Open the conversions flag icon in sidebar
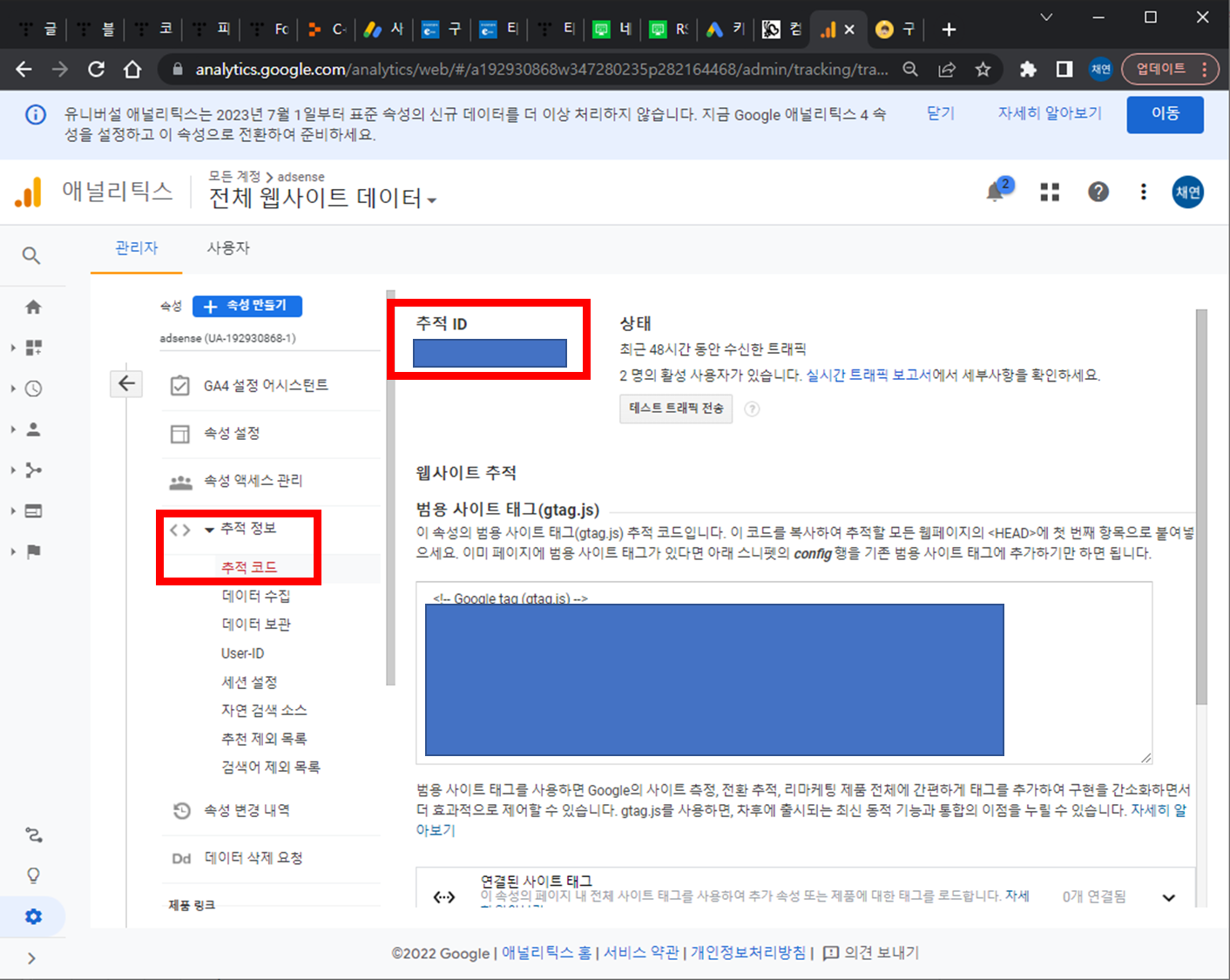The height and width of the screenshot is (980, 1230). (x=33, y=551)
